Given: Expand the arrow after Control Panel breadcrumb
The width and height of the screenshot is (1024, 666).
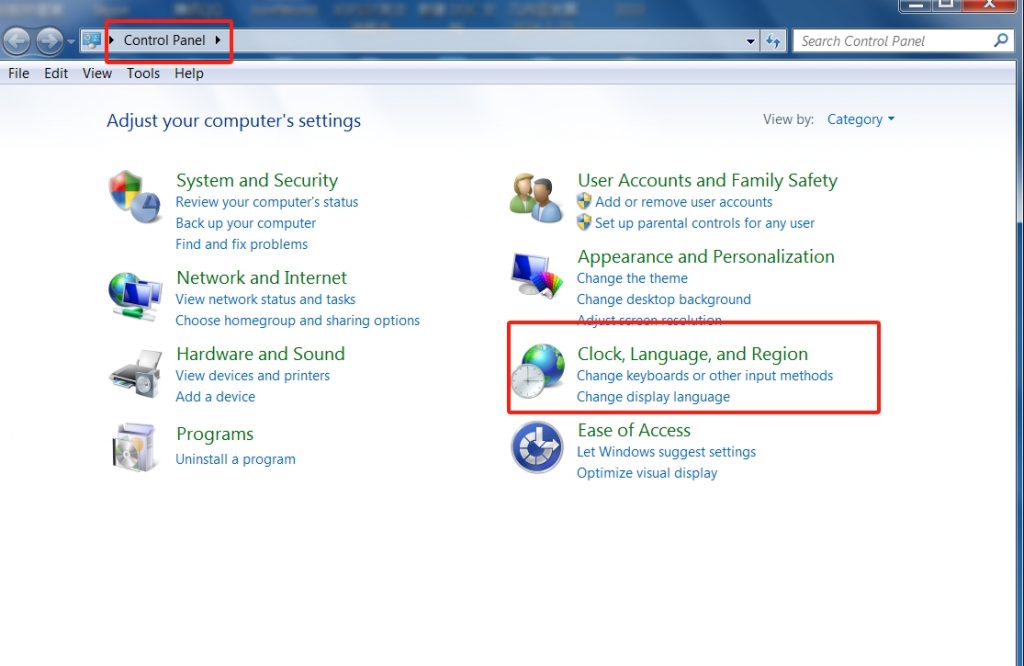Looking at the screenshot, I should click(x=217, y=40).
